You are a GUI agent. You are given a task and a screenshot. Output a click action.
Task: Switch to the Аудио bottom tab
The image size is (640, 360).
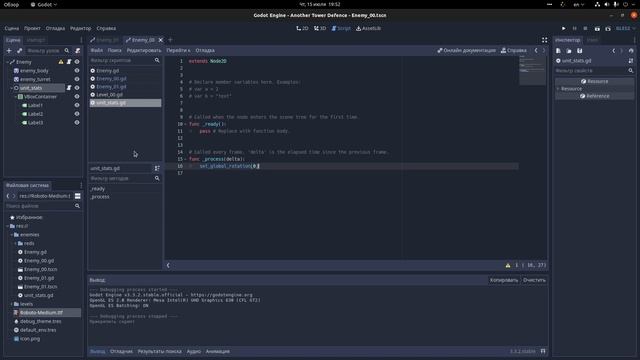pos(193,351)
